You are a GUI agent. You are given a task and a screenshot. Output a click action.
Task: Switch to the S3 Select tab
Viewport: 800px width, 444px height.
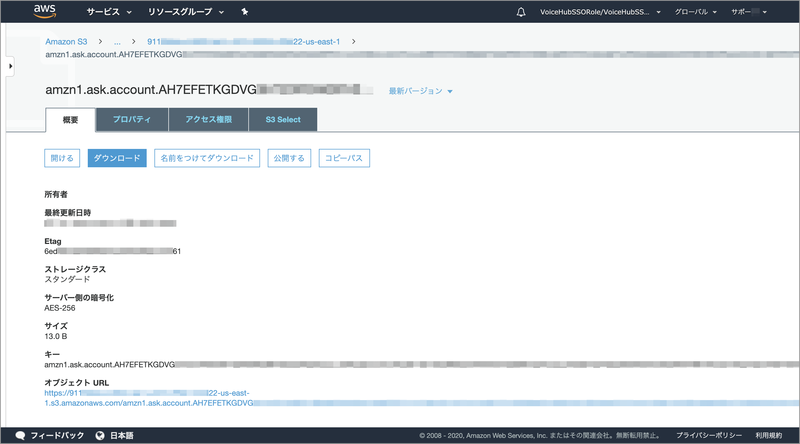coord(283,119)
